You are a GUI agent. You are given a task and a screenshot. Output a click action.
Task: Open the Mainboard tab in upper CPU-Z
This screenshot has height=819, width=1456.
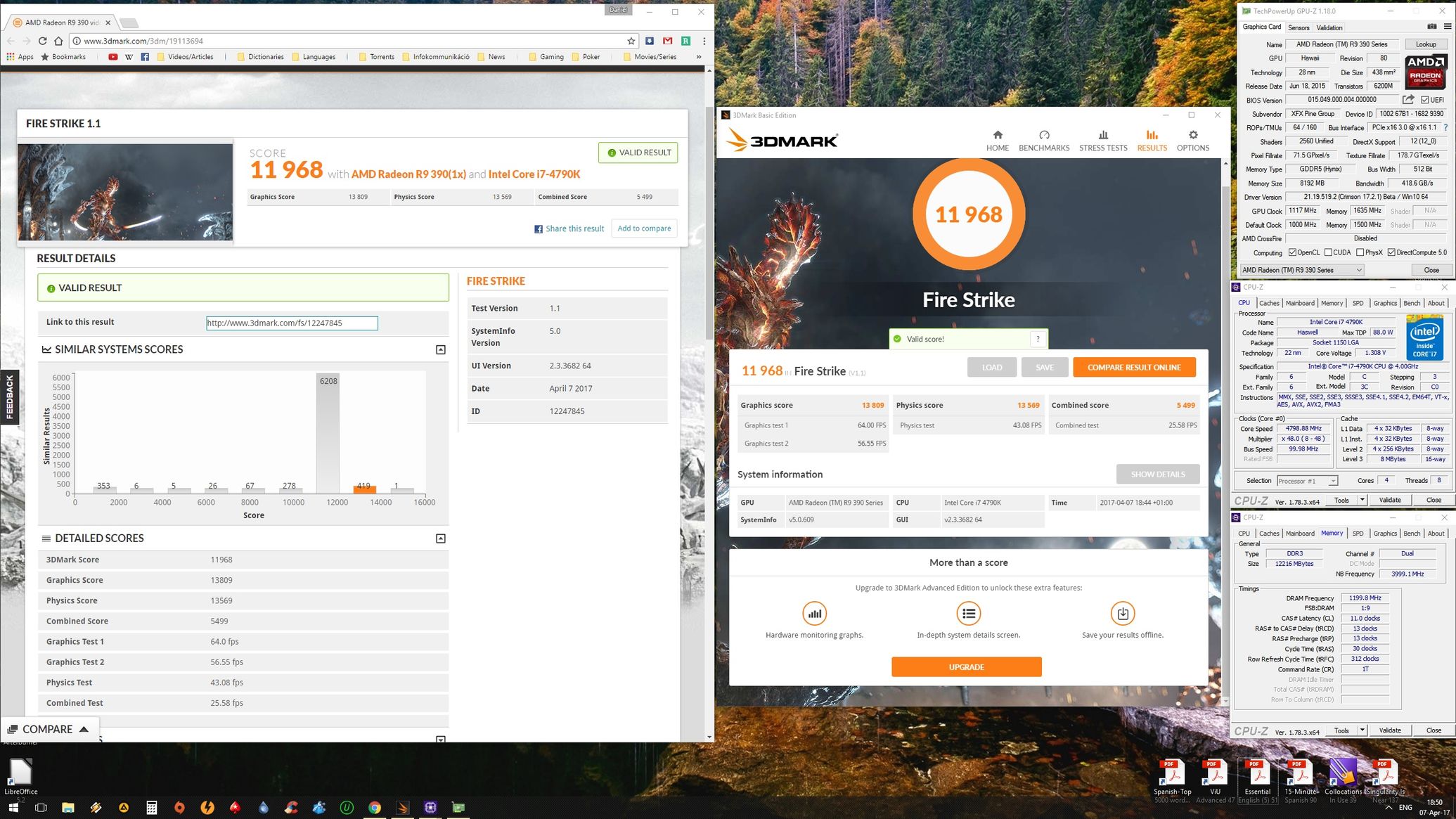coord(1299,303)
